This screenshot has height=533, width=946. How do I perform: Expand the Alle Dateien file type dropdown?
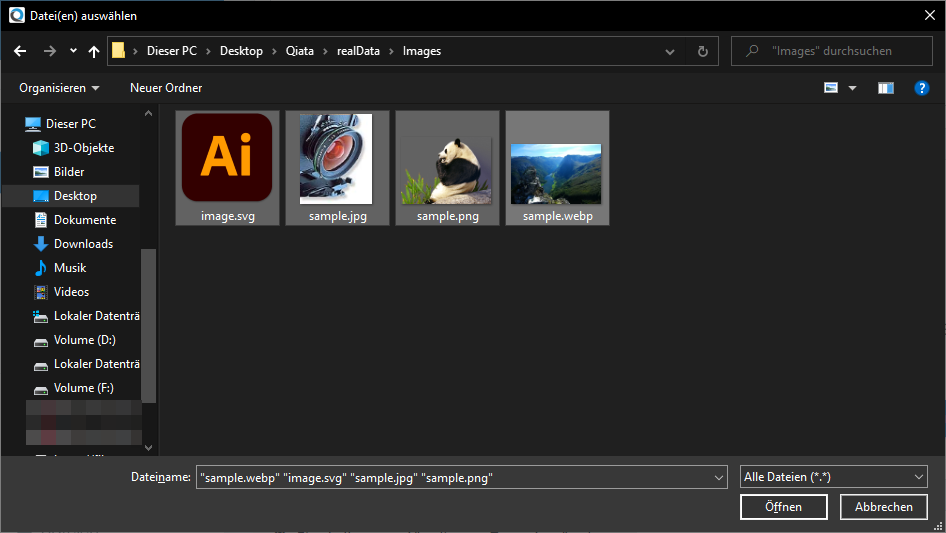coord(834,478)
